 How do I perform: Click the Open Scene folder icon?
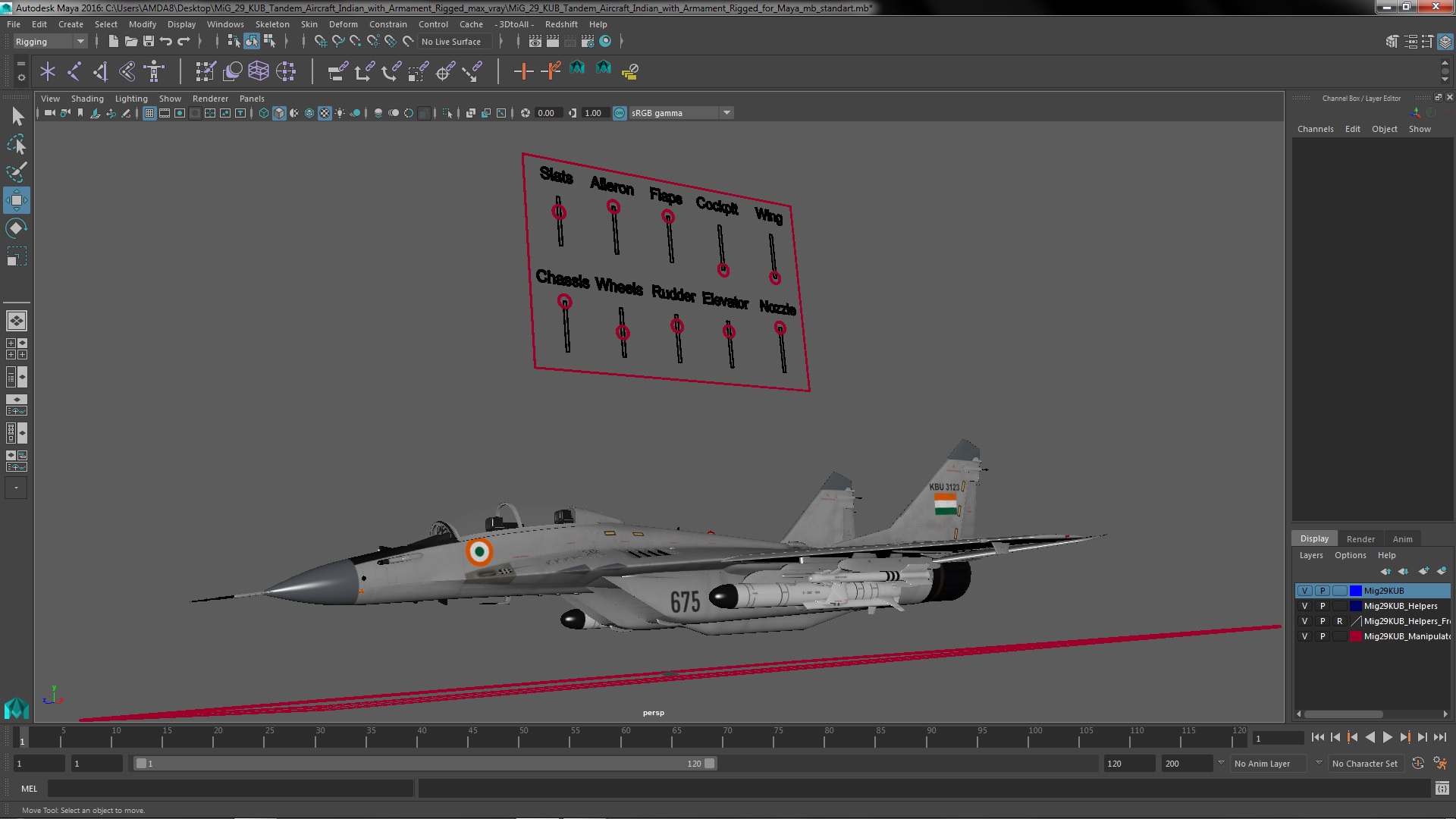pos(130,42)
